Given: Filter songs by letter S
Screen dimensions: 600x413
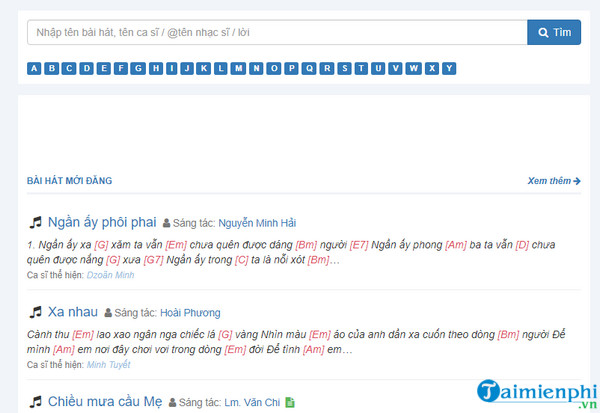Looking at the screenshot, I should point(344,69).
